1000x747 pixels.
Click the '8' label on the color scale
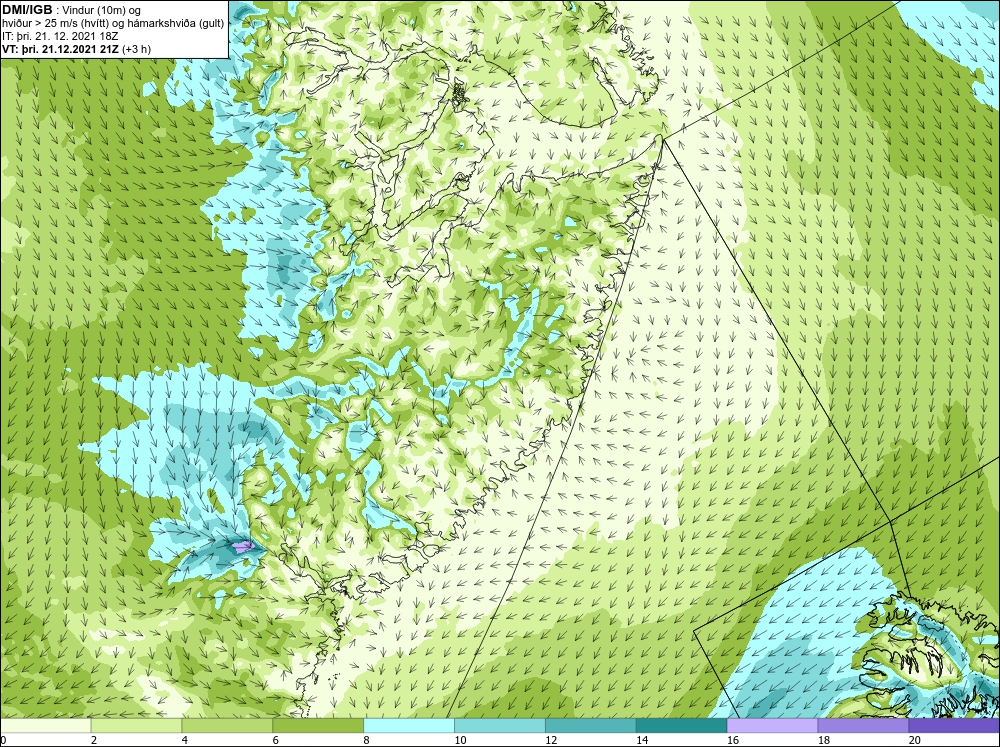click(x=367, y=740)
